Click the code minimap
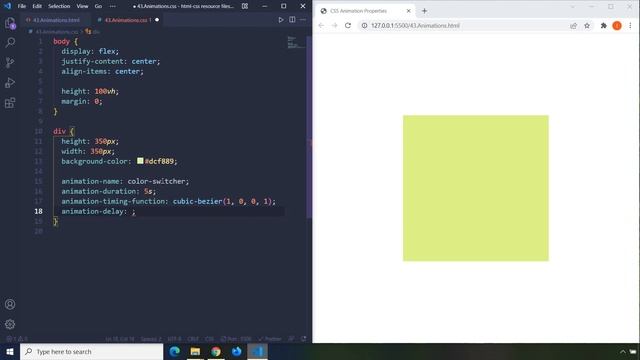 pyautogui.click(x=295, y=42)
